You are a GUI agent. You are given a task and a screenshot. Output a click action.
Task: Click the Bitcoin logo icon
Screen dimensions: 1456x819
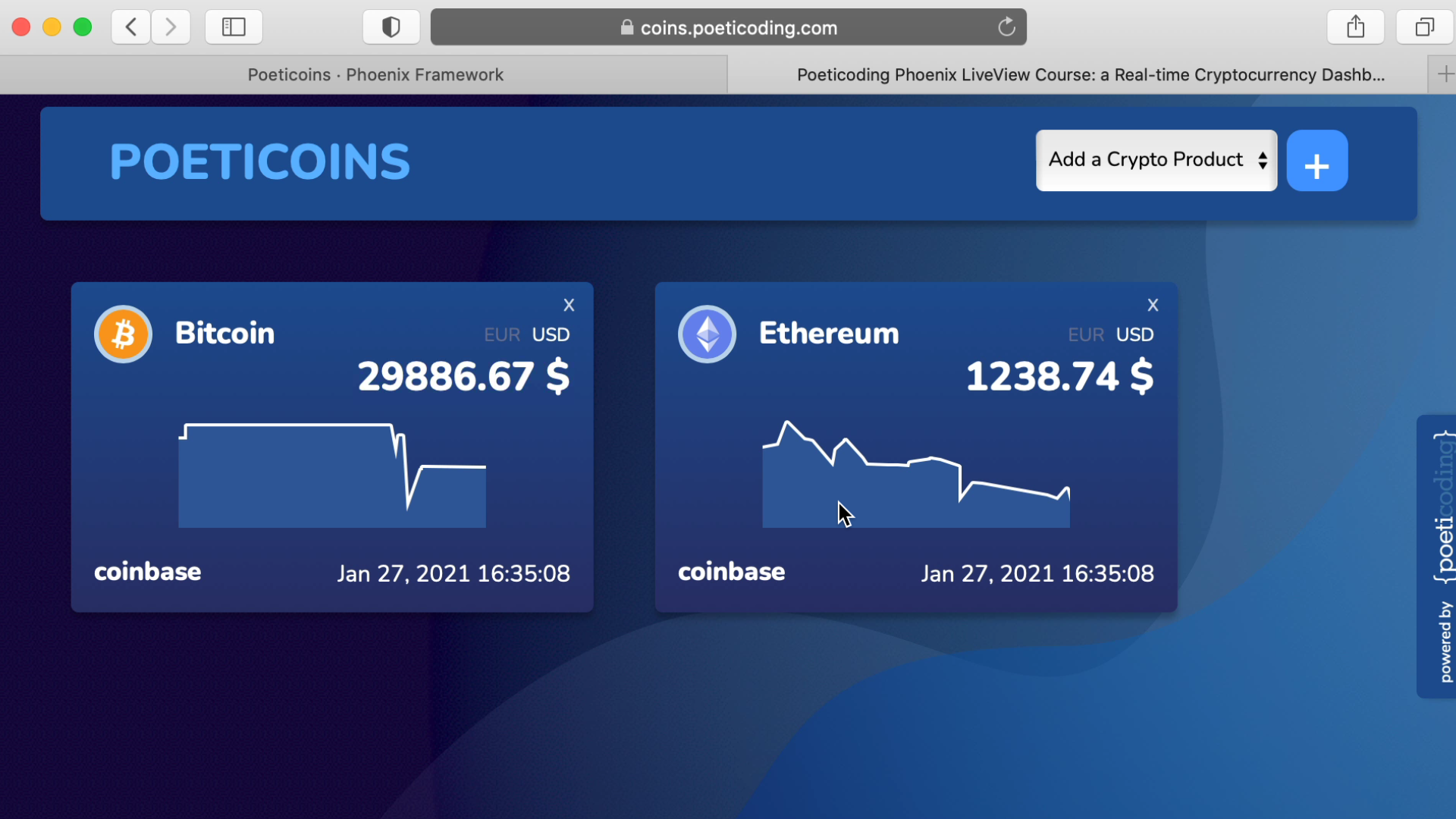pyautogui.click(x=123, y=334)
